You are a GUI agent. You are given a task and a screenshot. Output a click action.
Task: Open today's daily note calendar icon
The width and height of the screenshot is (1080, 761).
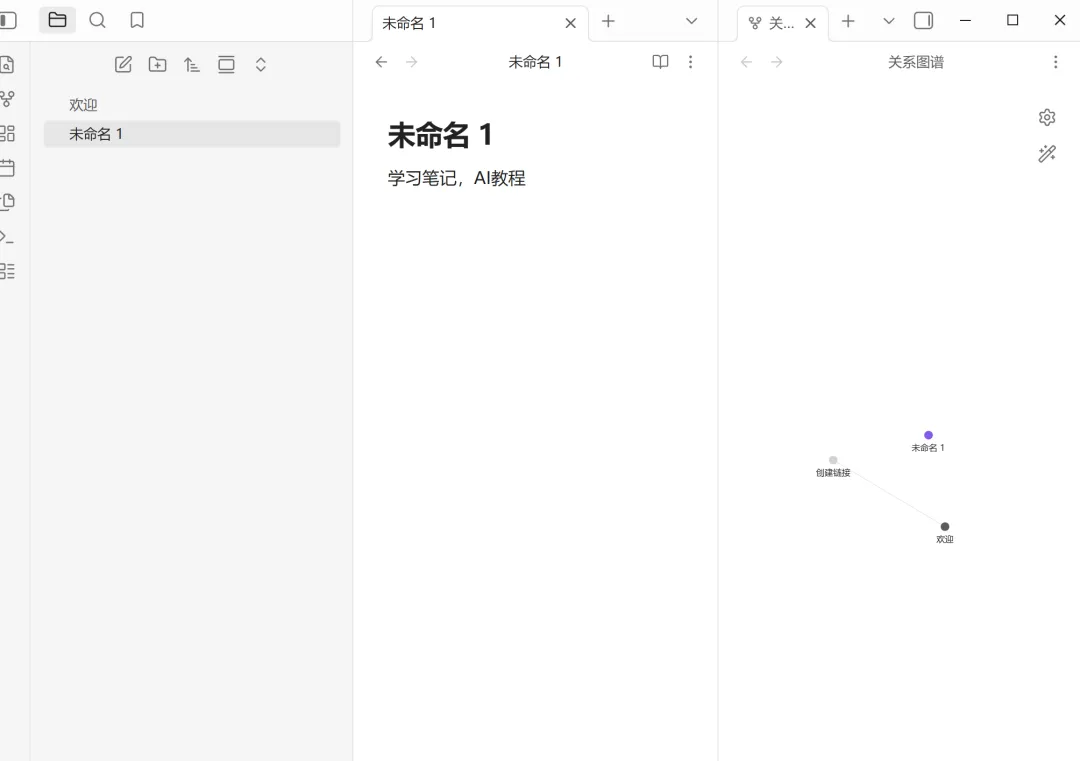7,167
